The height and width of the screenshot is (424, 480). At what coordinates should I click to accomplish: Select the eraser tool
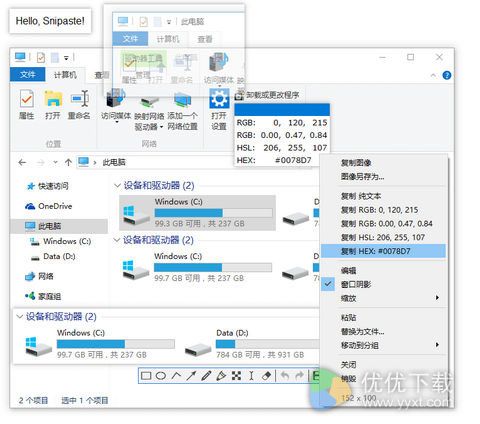click(266, 376)
